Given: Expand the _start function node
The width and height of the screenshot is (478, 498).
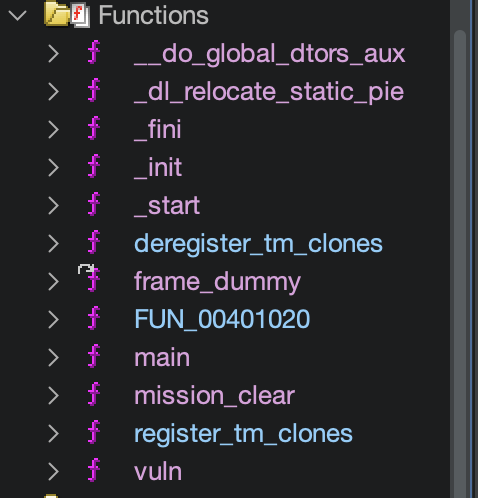Looking at the screenshot, I should point(54,206).
